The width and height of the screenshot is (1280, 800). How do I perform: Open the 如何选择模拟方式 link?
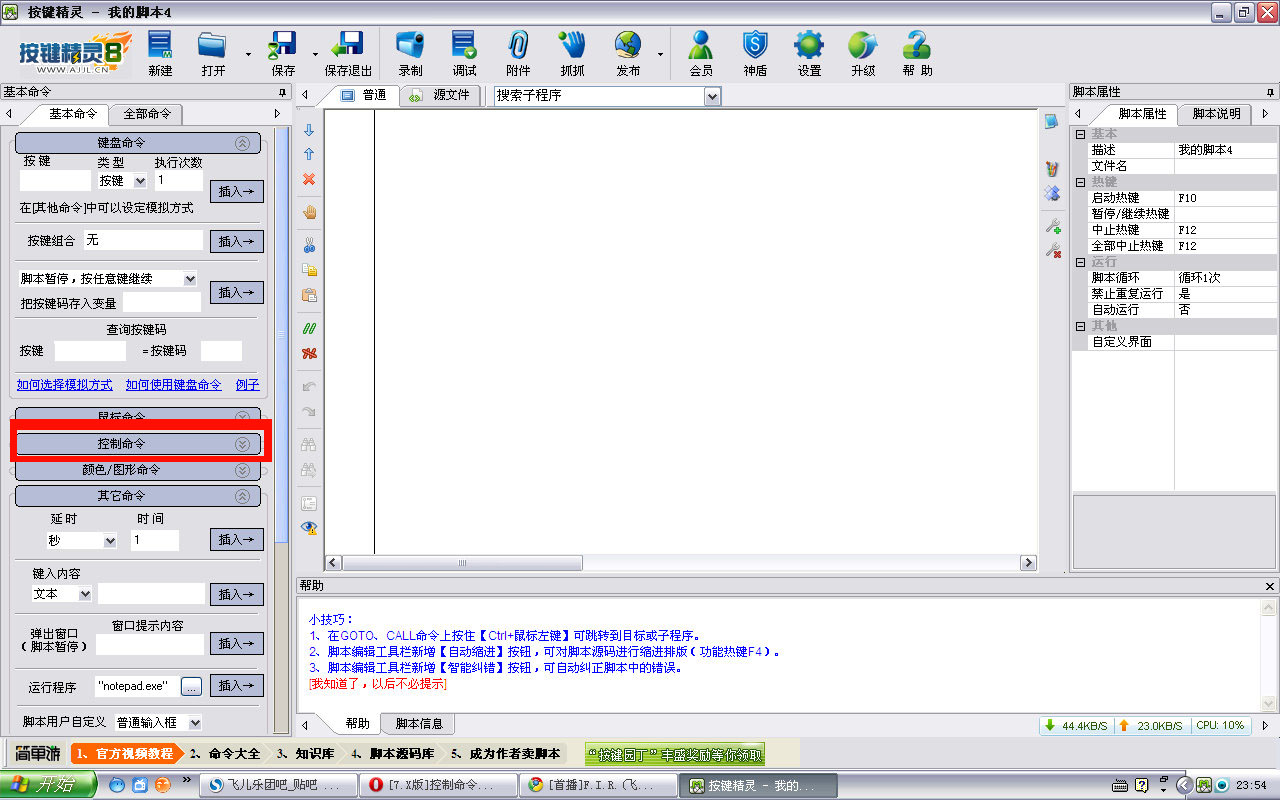pos(64,385)
